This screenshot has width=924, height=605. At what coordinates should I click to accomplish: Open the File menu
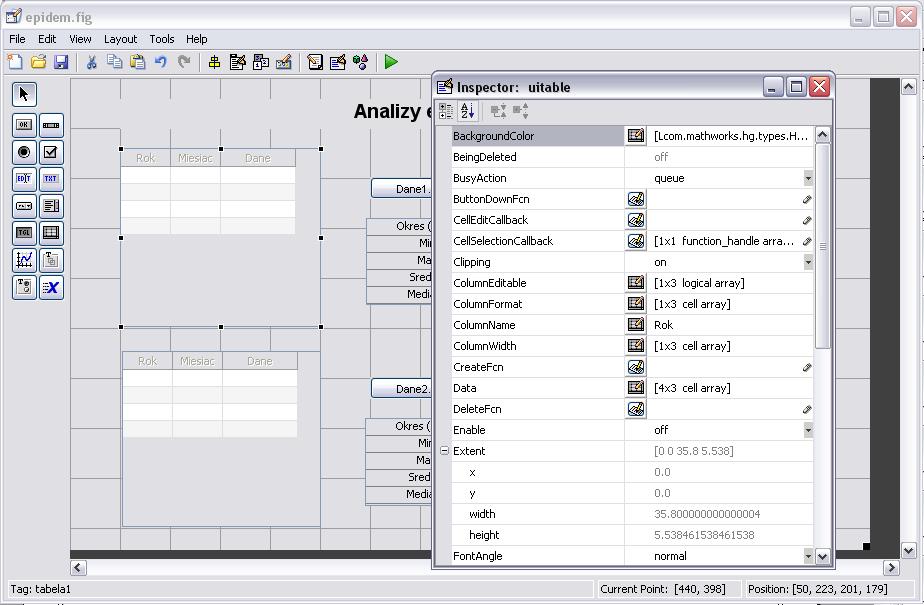pyautogui.click(x=17, y=39)
